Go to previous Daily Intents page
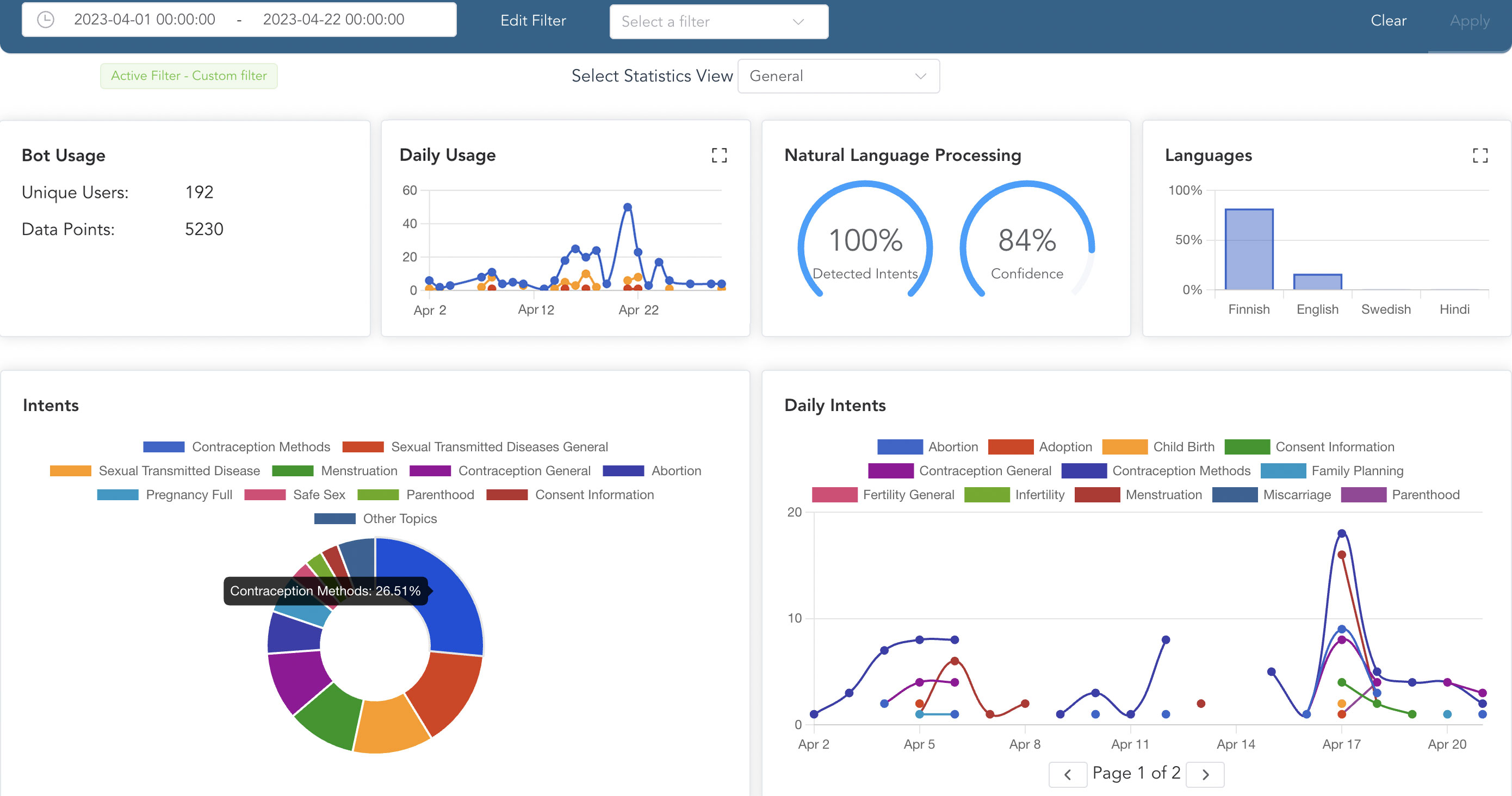1512x796 pixels. (x=1067, y=774)
